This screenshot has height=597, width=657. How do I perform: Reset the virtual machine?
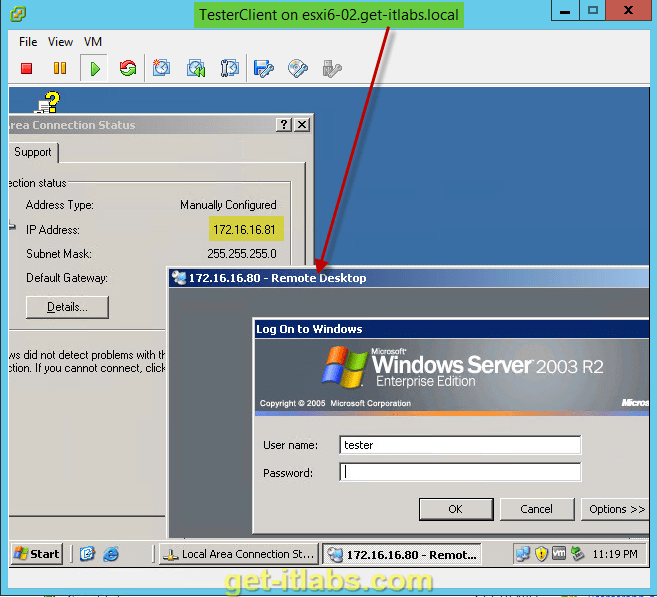click(x=127, y=68)
